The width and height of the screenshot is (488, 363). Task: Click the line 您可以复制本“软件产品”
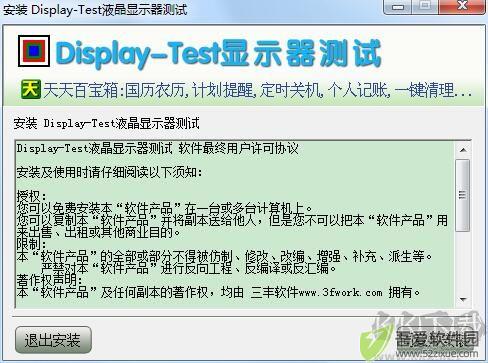coord(232,220)
